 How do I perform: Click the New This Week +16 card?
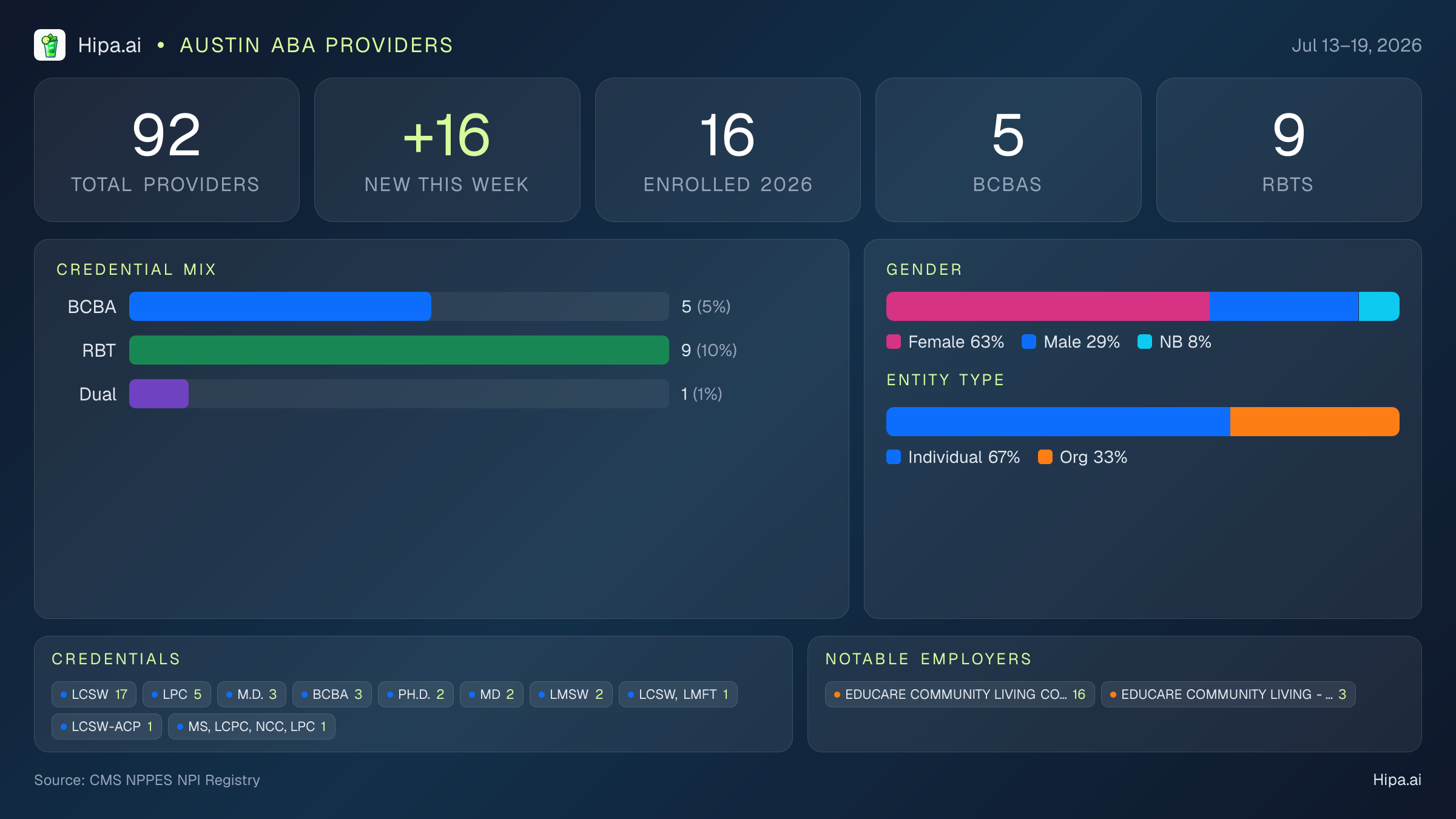447,150
